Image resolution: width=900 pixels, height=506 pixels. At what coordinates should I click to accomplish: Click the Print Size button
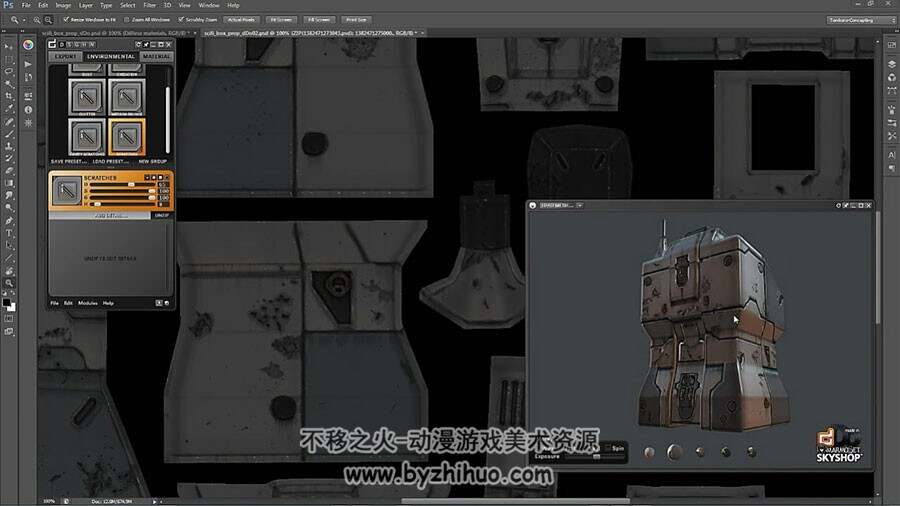click(356, 20)
